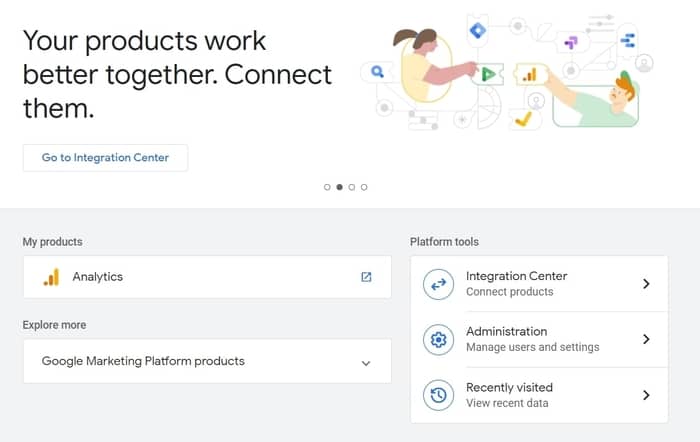Click the arrow next to Integration Center
This screenshot has height=442, width=700.
(x=646, y=284)
